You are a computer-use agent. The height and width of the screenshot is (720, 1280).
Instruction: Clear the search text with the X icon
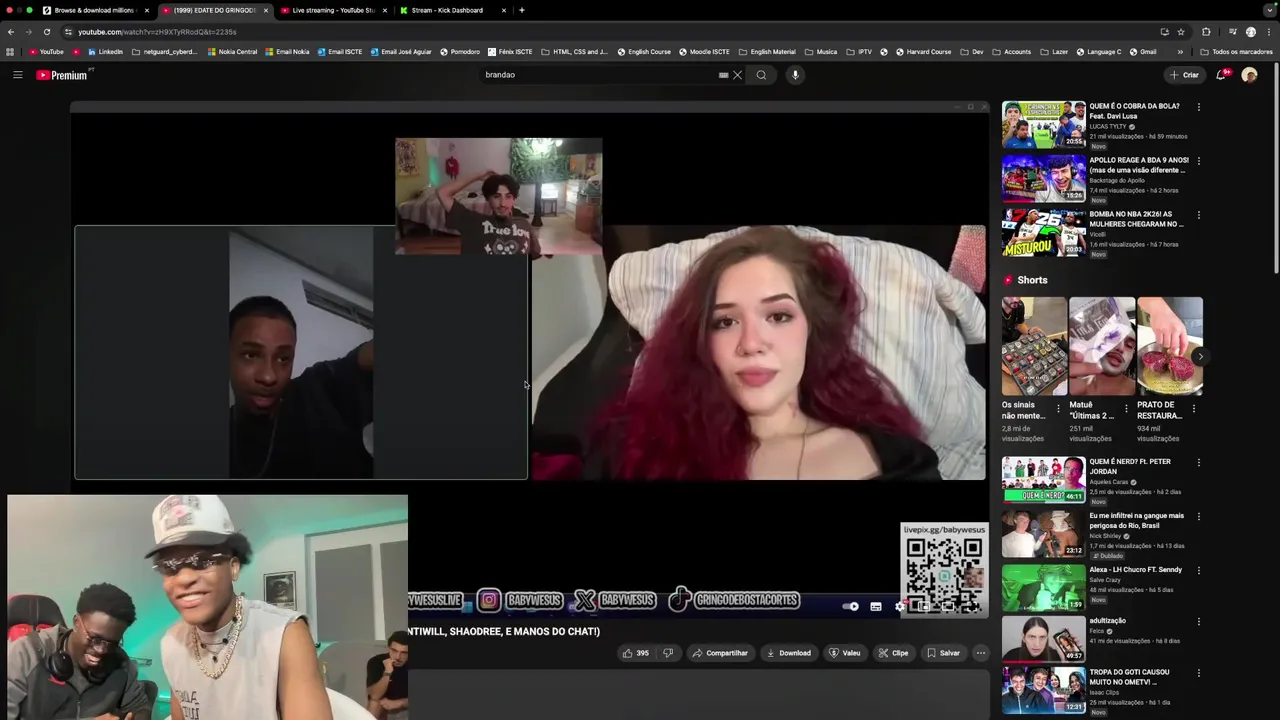(738, 75)
